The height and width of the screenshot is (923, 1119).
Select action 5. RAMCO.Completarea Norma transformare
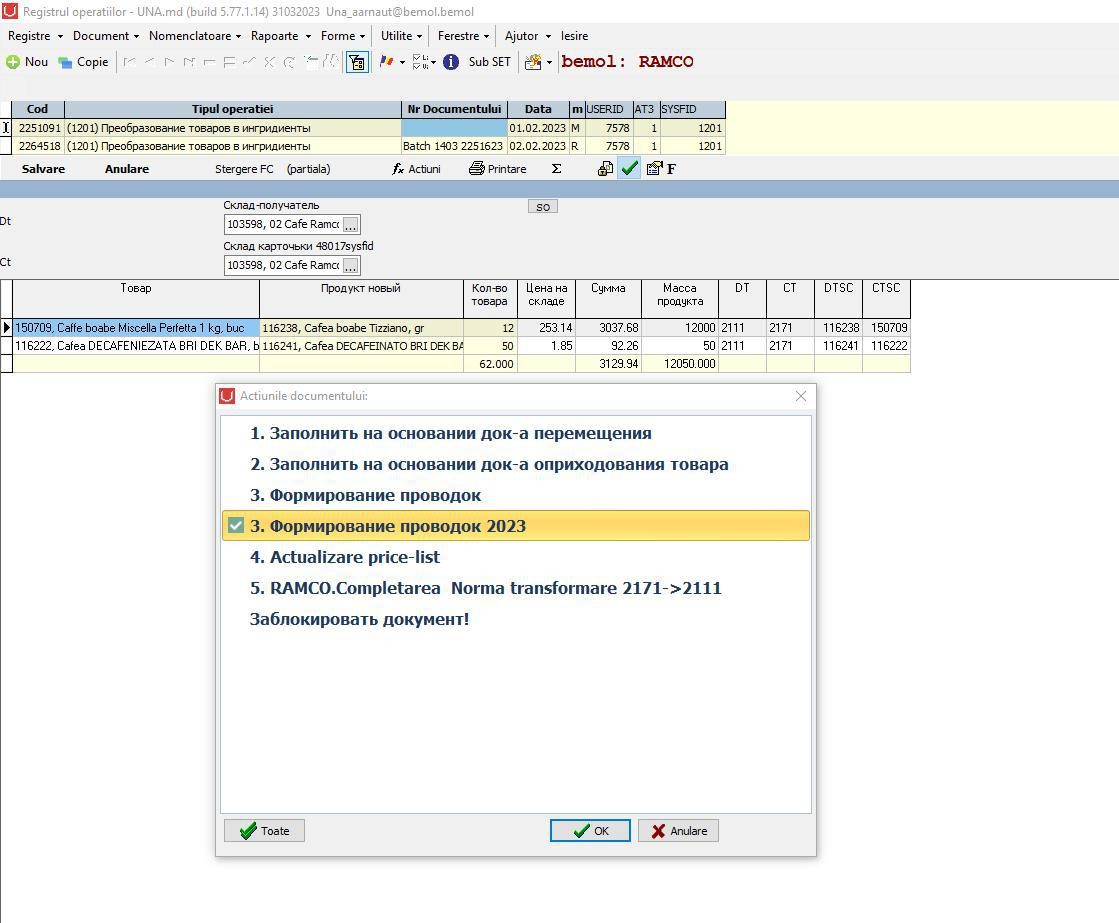[516, 588]
